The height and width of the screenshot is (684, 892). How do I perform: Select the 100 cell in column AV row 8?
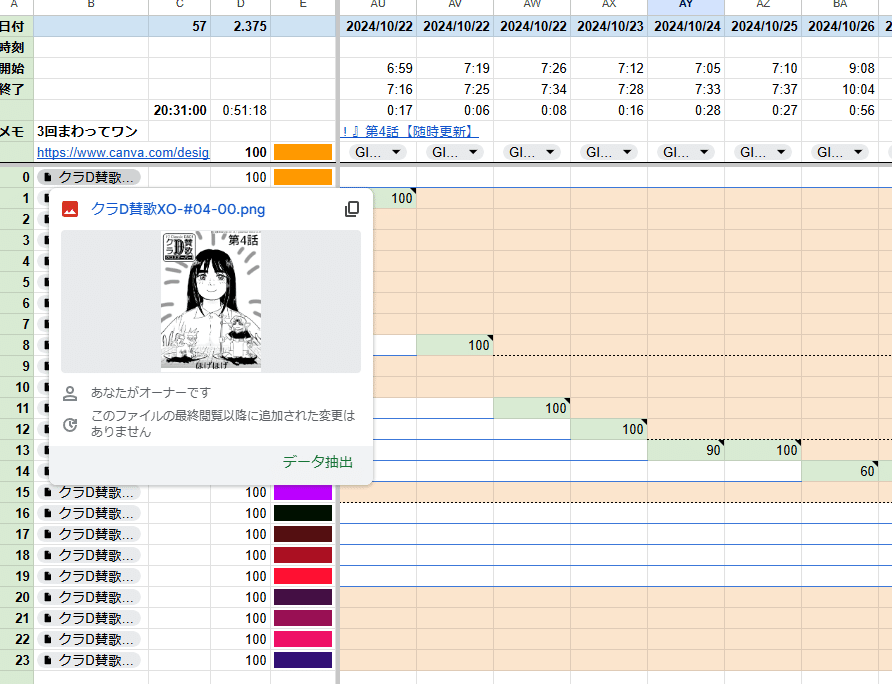[455, 345]
